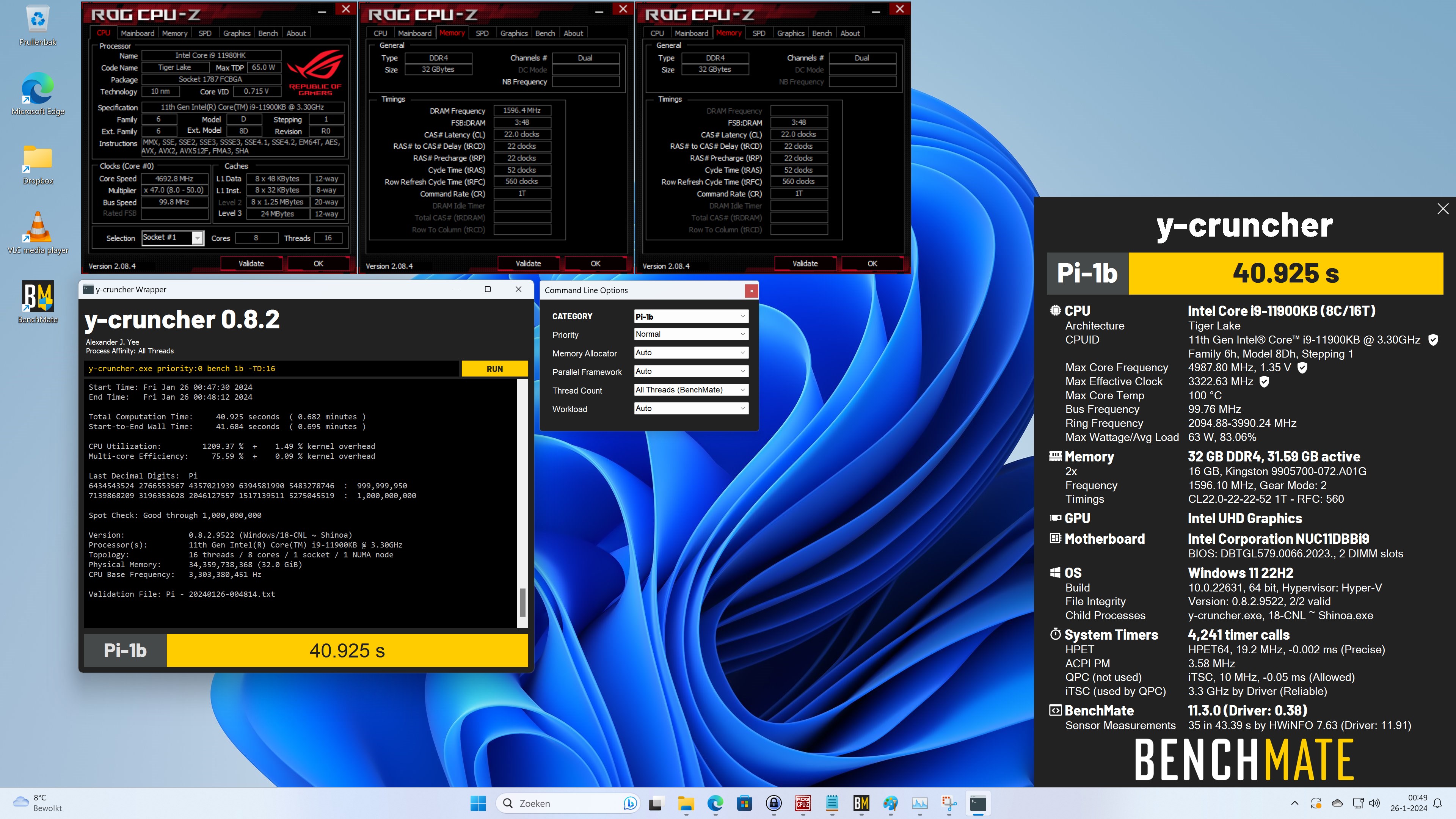Click Validate in the middle CPU-Z window
This screenshot has width=1456, height=819.
[528, 264]
